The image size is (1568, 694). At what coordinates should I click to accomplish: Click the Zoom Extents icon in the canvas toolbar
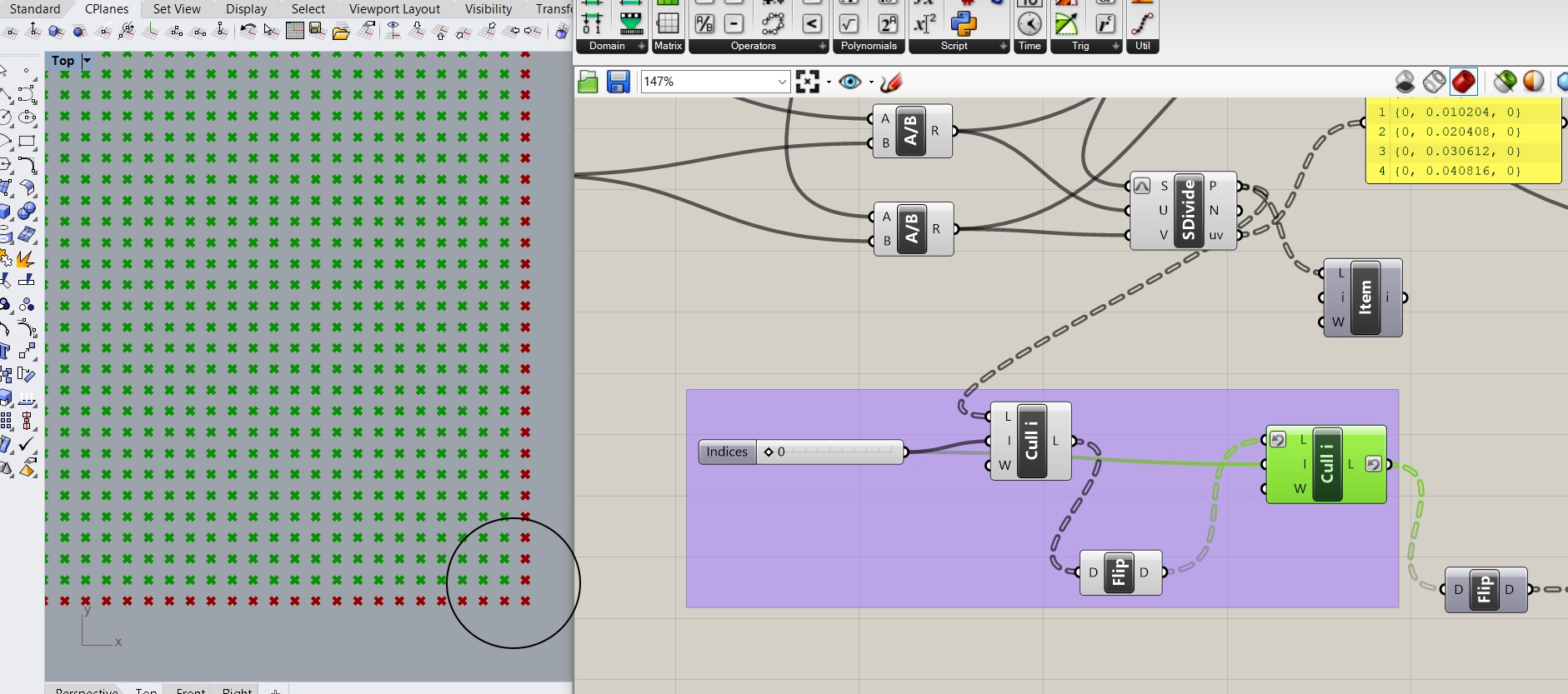807,82
